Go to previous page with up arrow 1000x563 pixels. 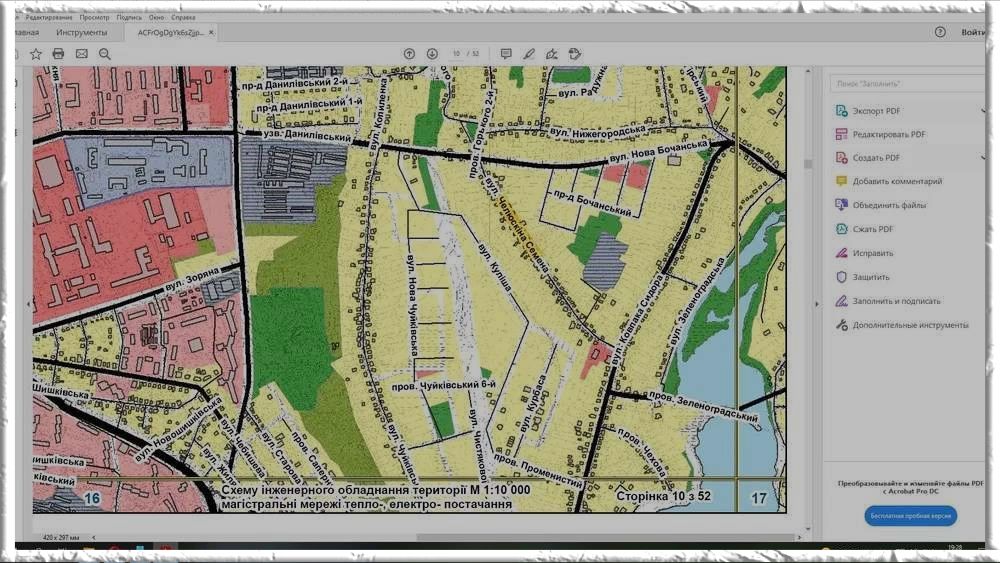[x=409, y=54]
